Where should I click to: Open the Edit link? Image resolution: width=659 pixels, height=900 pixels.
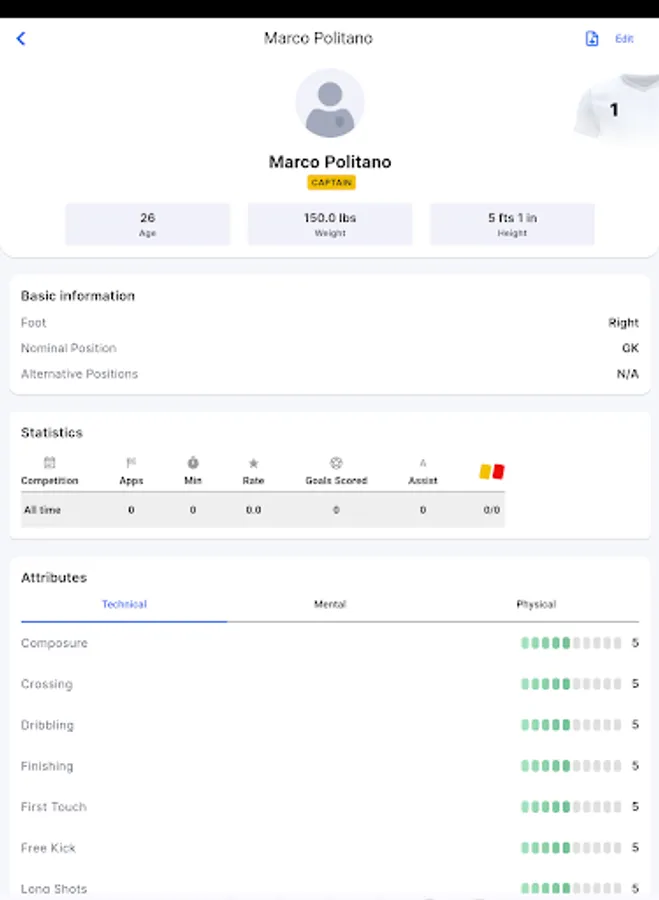coord(624,38)
